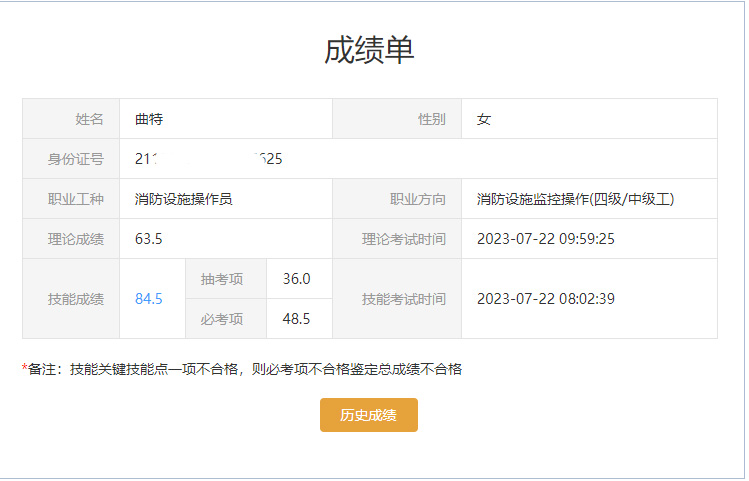Click the 历史成绩 button
The height and width of the screenshot is (481, 749).
coord(368,415)
